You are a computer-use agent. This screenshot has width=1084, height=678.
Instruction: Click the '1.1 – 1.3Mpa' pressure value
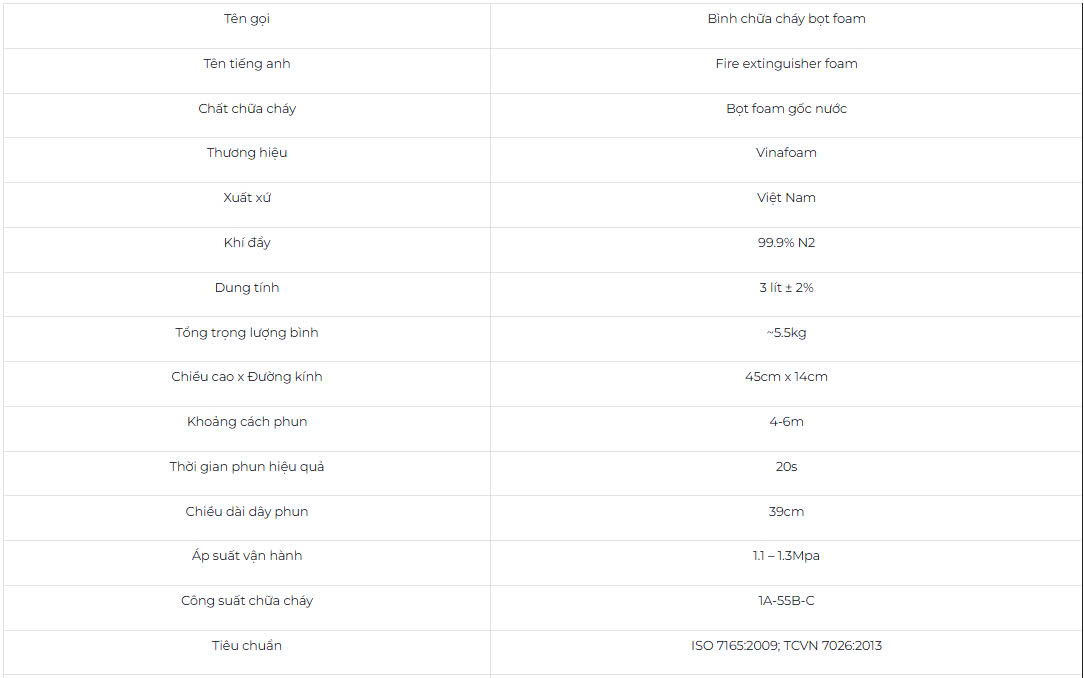point(786,556)
